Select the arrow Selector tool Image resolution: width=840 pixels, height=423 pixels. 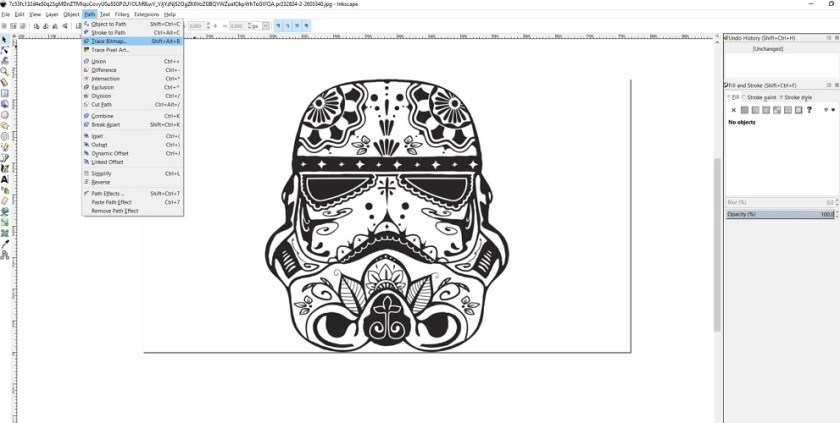point(5,38)
